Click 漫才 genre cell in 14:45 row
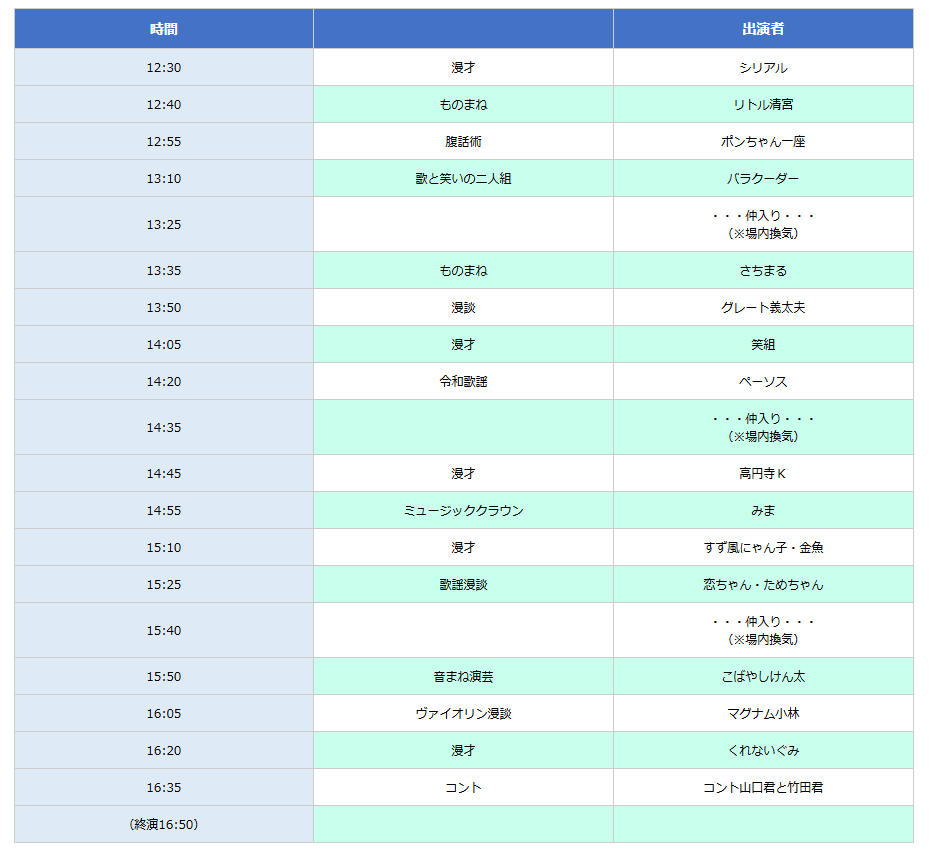 pyautogui.click(x=464, y=473)
